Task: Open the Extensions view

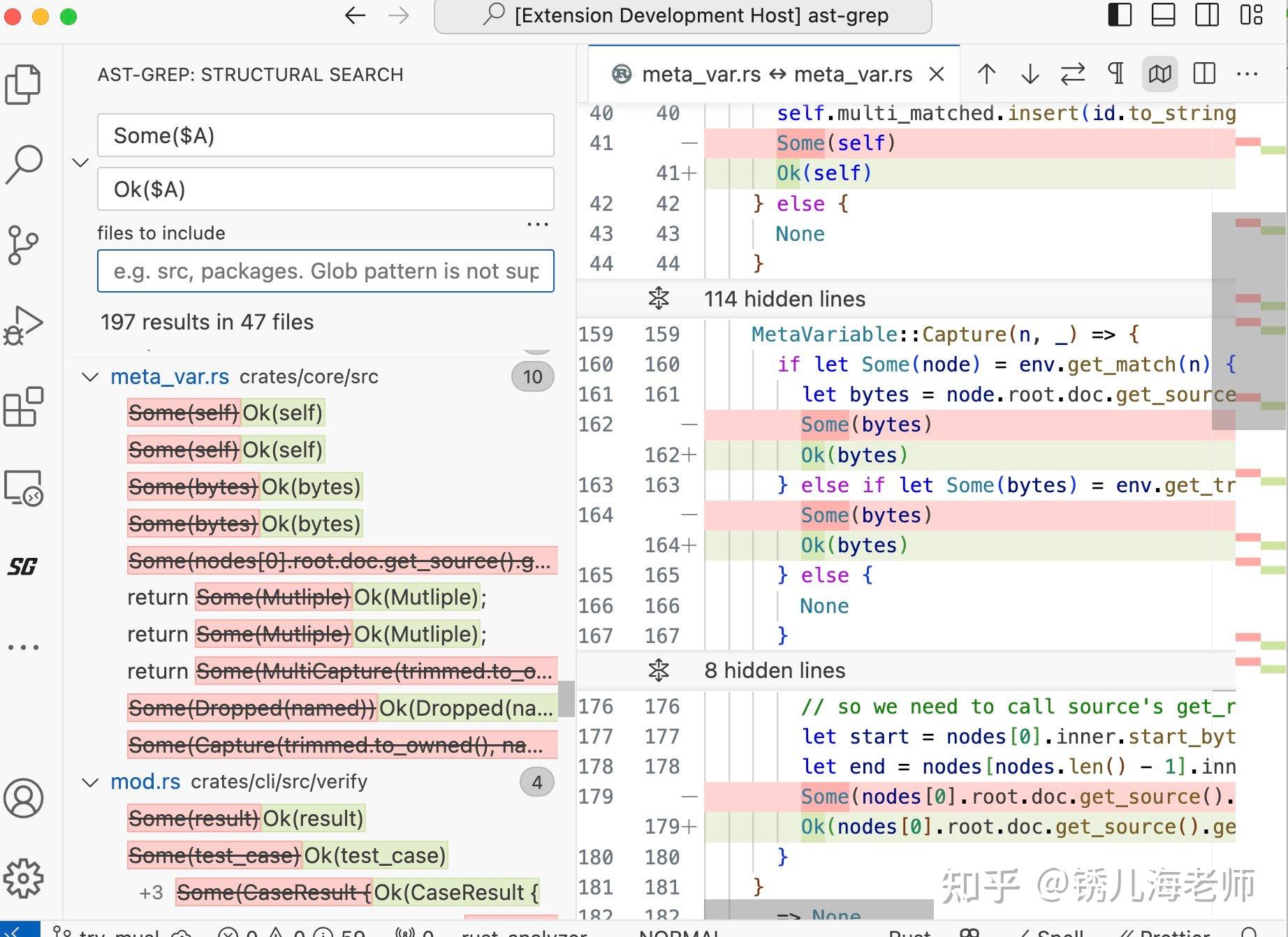Action: pyautogui.click(x=23, y=407)
